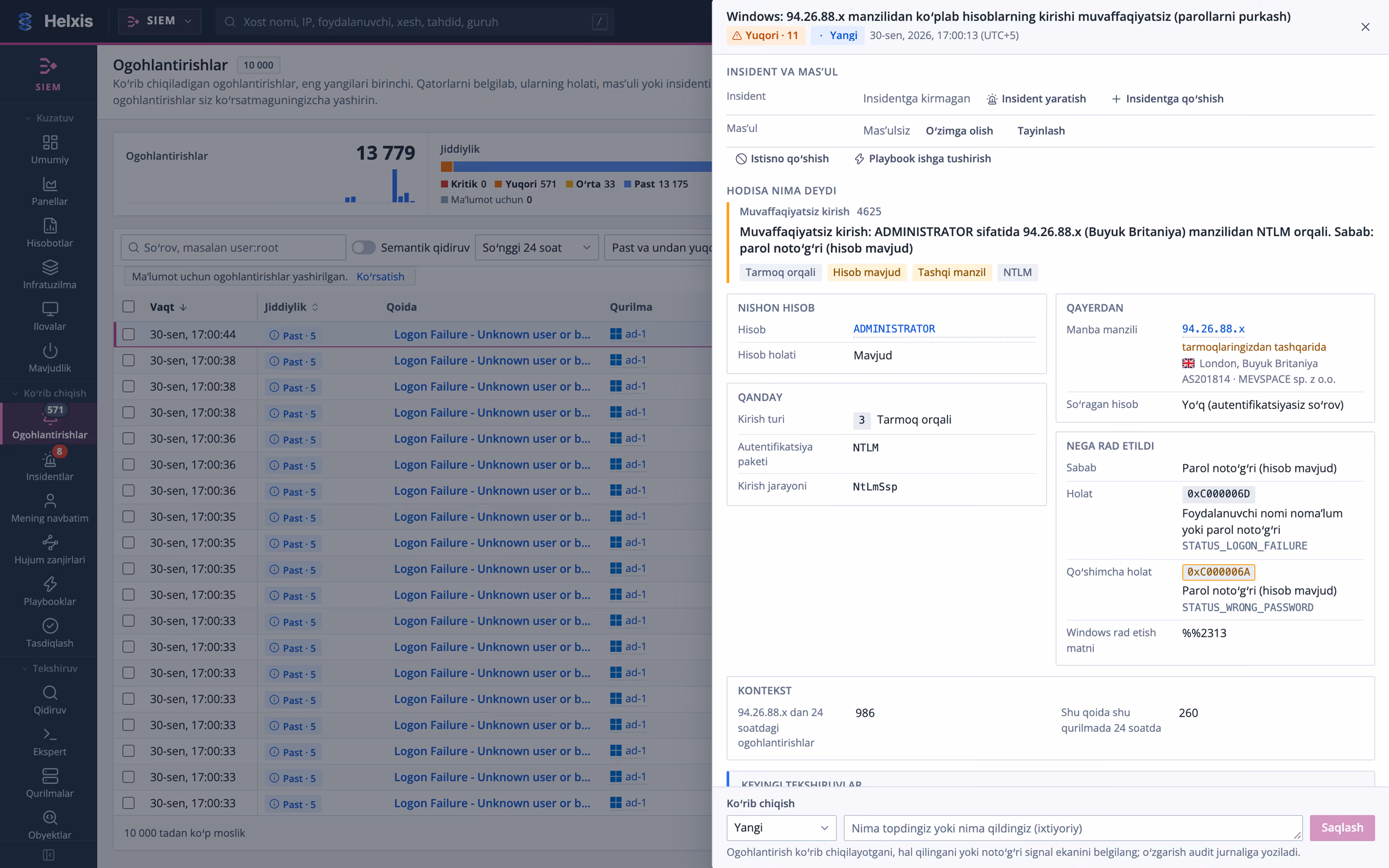Open Obyektlar in sidebar
Screen dimensions: 1389x868
[x=49, y=825]
